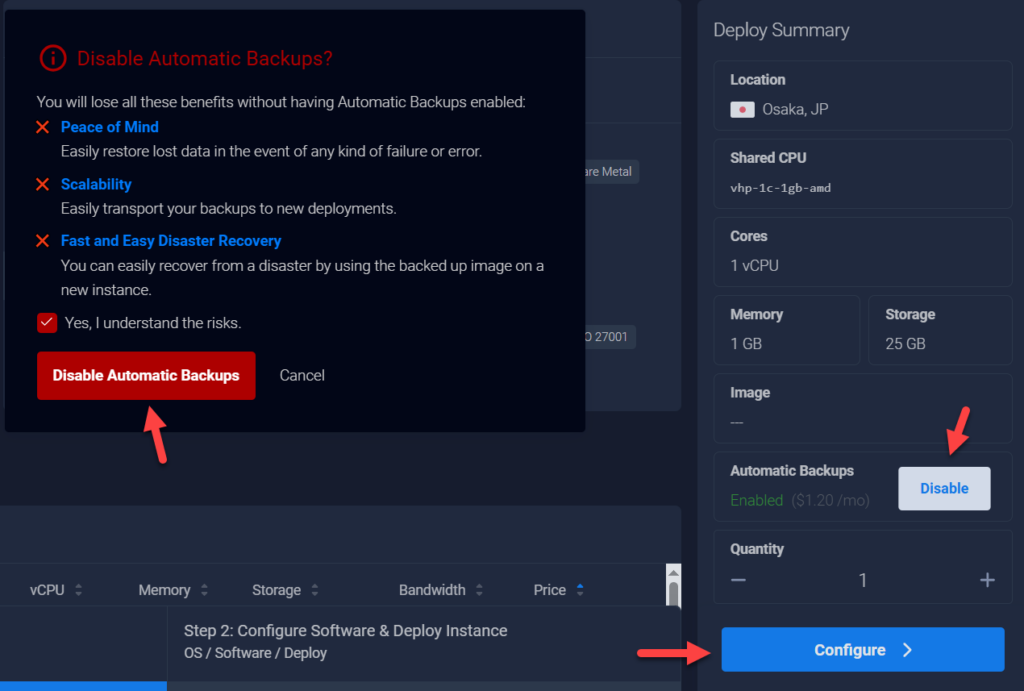Click Disable next to Automatic Backups in Deploy Summary
This screenshot has height=691, width=1024.
944,488
